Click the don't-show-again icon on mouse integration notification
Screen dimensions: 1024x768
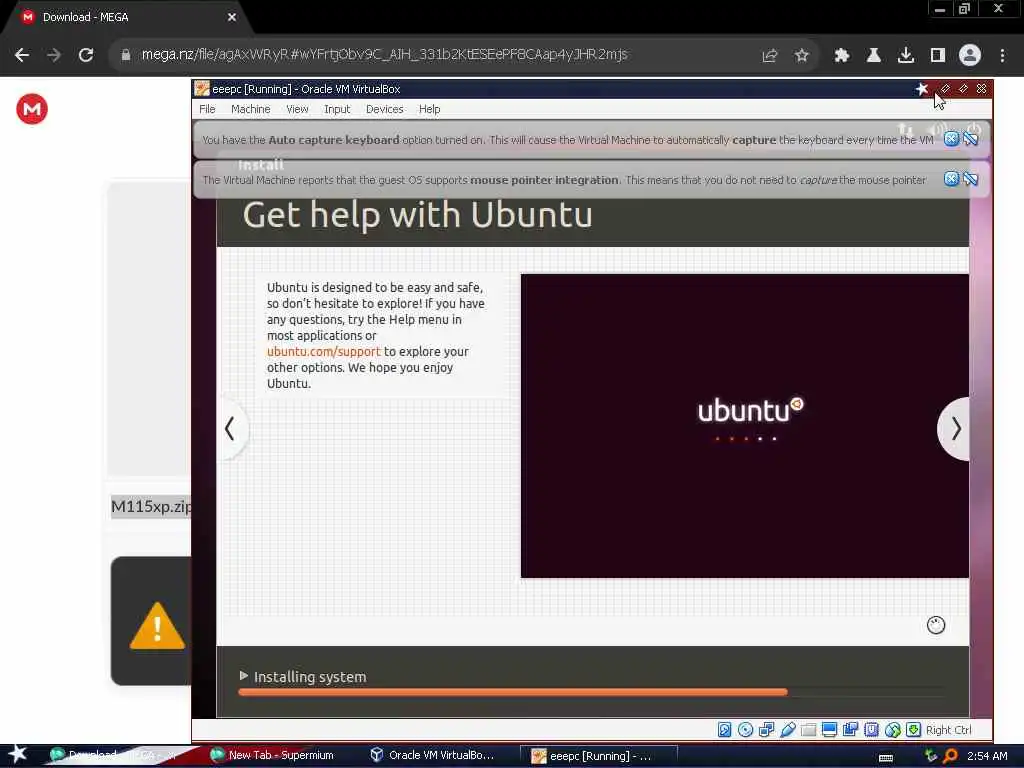point(971,179)
